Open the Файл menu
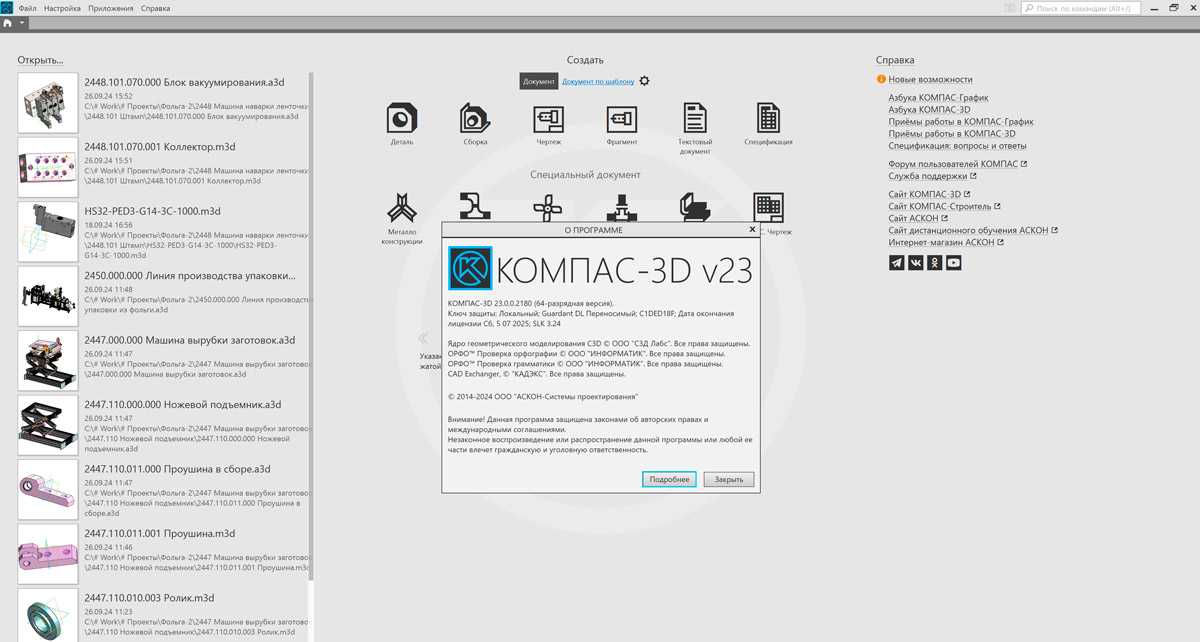The height and width of the screenshot is (642, 1200). tap(27, 8)
